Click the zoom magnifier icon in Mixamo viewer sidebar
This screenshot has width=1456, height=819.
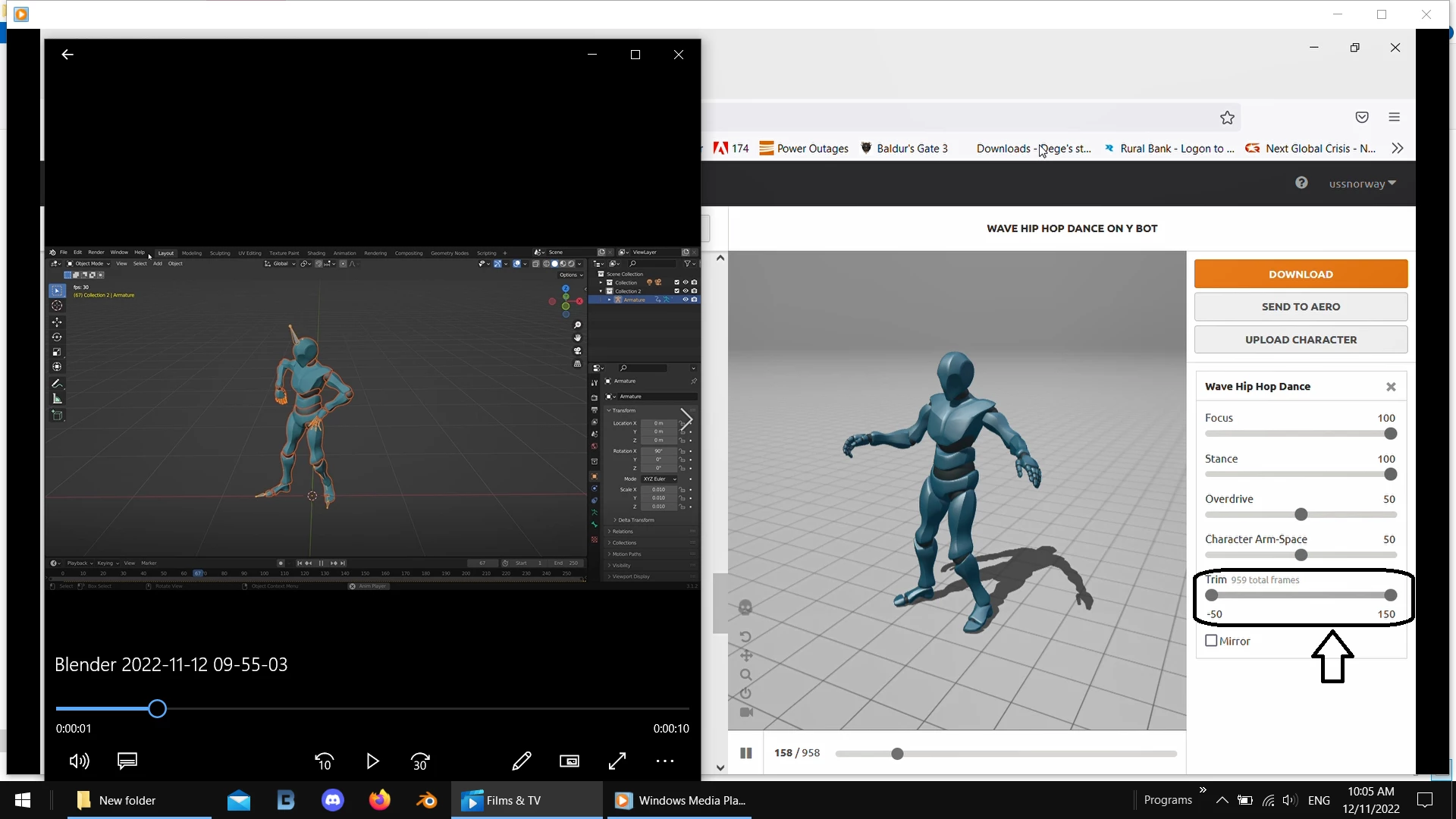[x=747, y=675]
